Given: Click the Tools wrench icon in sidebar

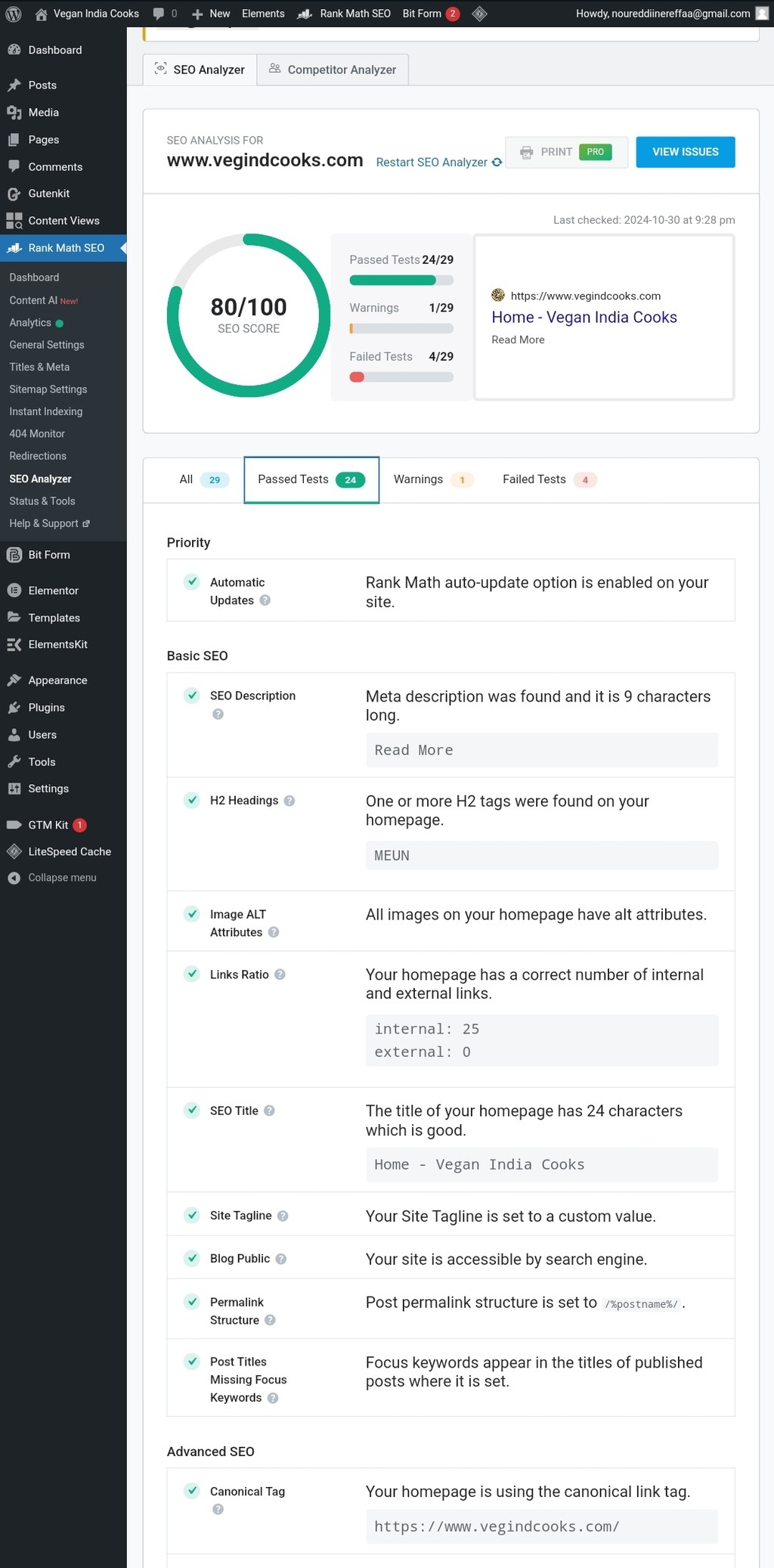Looking at the screenshot, I should click(x=14, y=762).
